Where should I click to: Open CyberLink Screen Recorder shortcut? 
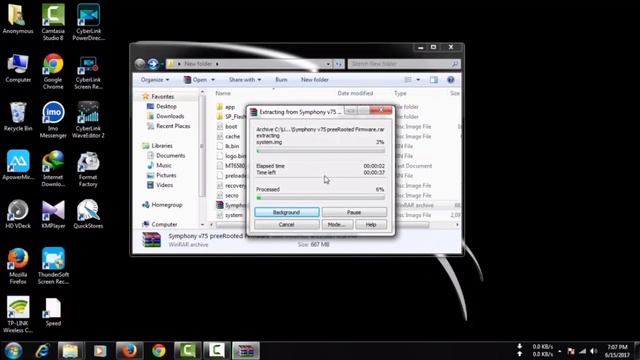pos(88,71)
